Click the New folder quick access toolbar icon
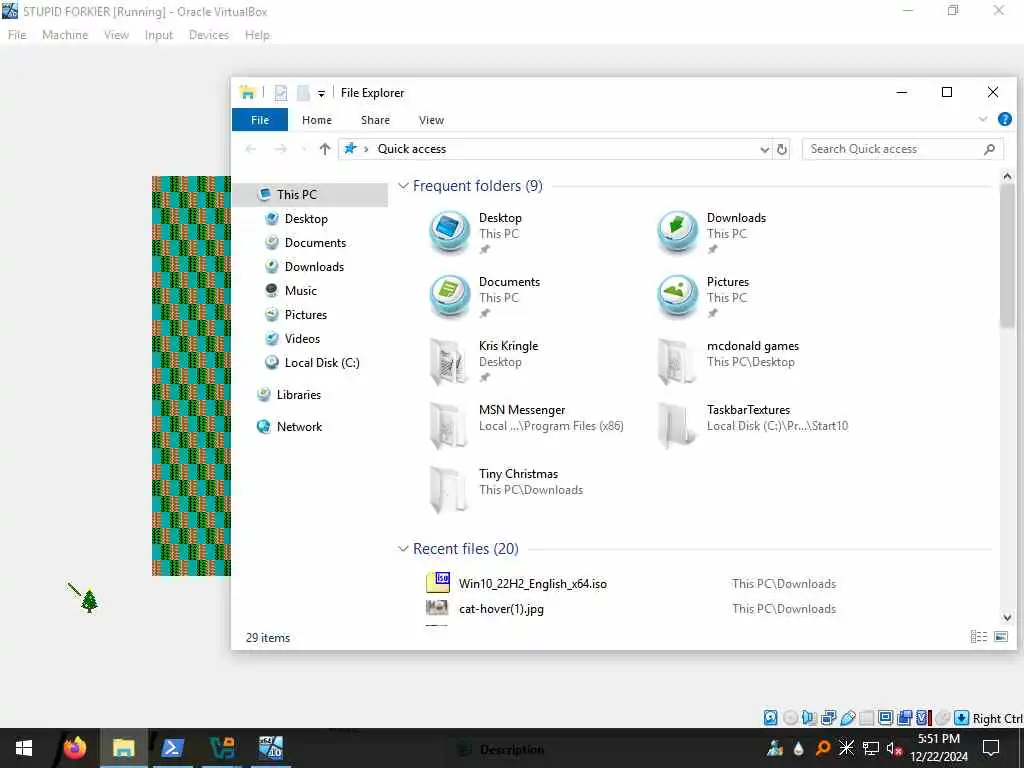This screenshot has height=768, width=1024. (303, 93)
